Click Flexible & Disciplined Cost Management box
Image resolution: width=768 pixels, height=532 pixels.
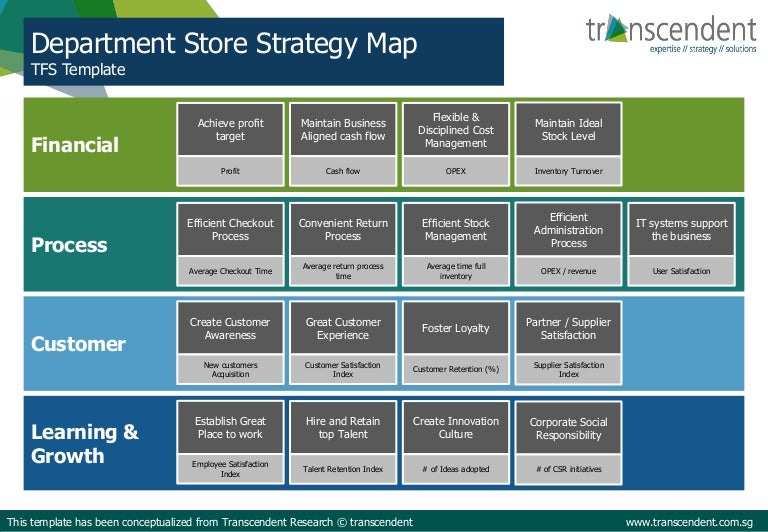pyautogui.click(x=456, y=130)
